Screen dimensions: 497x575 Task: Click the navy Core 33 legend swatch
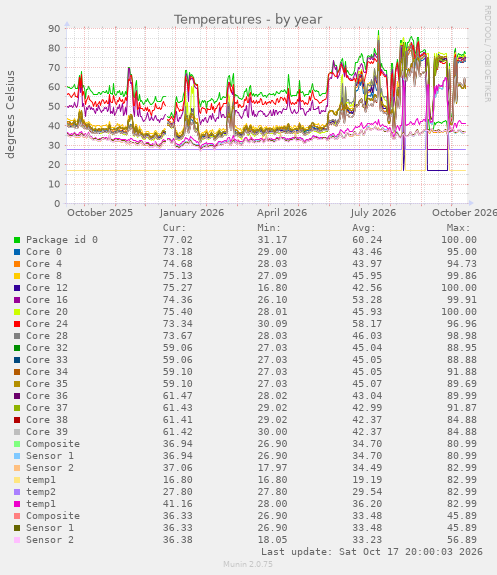pos(17,360)
